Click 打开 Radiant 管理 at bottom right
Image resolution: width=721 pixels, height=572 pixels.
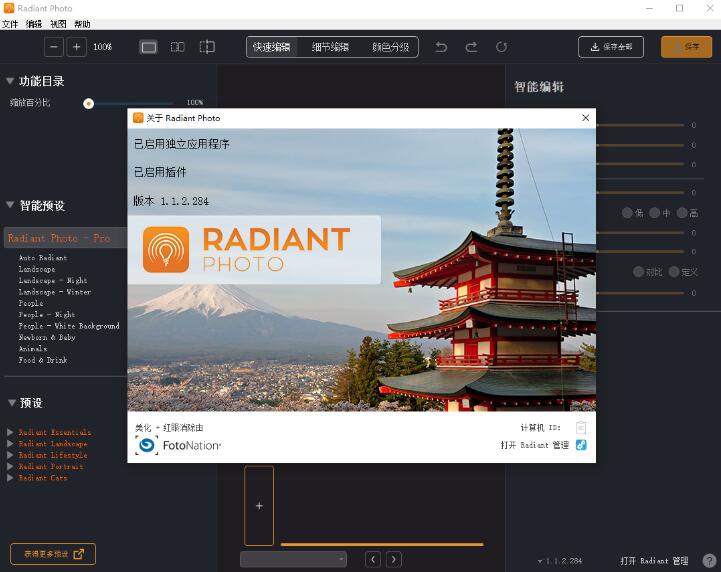[x=654, y=561]
